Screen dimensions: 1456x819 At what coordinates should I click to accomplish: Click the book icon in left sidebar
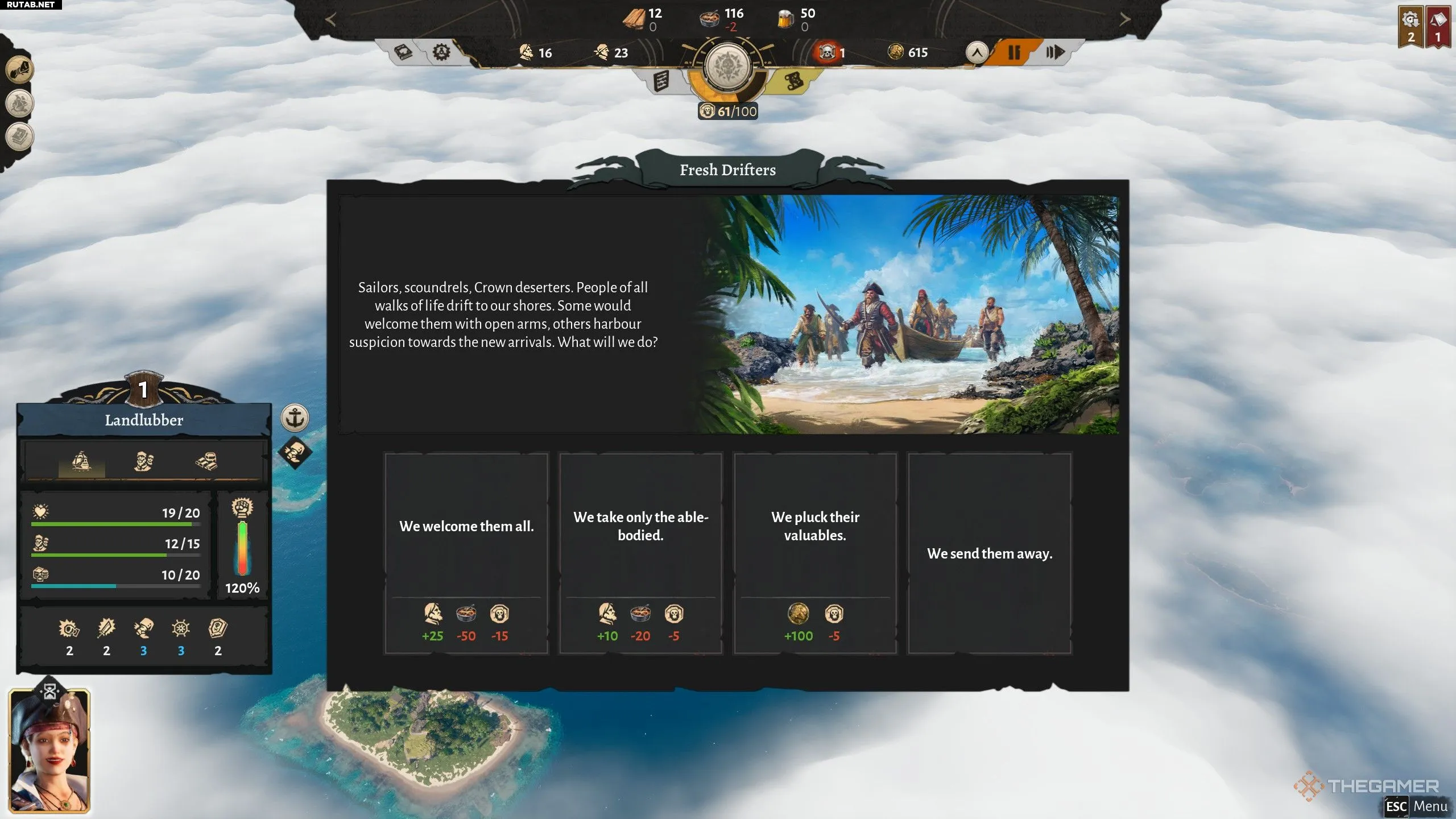[20, 137]
